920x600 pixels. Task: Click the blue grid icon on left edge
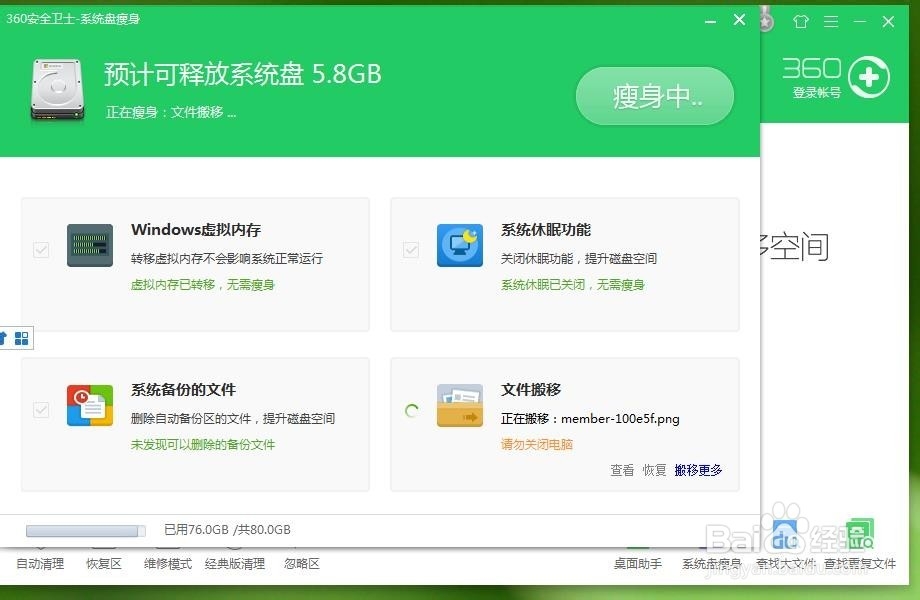(x=22, y=338)
